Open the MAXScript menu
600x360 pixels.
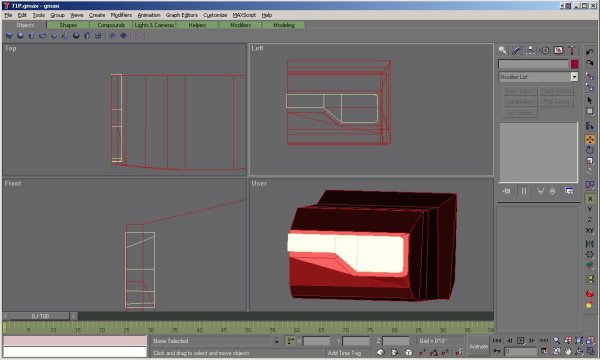coord(244,15)
